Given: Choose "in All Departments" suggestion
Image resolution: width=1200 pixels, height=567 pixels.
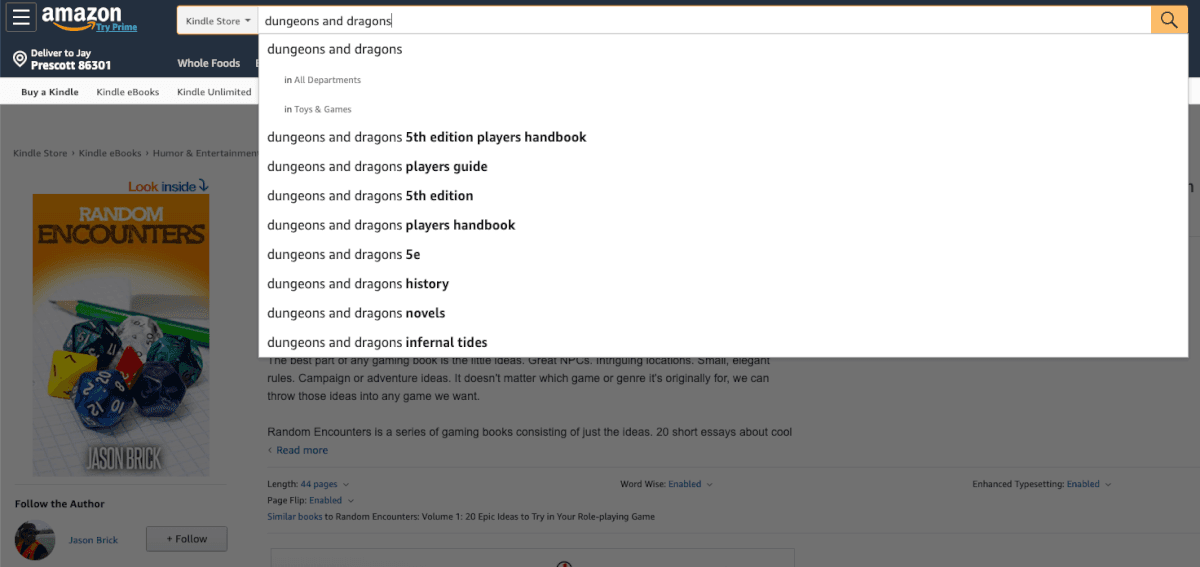Looking at the screenshot, I should [722, 80].
